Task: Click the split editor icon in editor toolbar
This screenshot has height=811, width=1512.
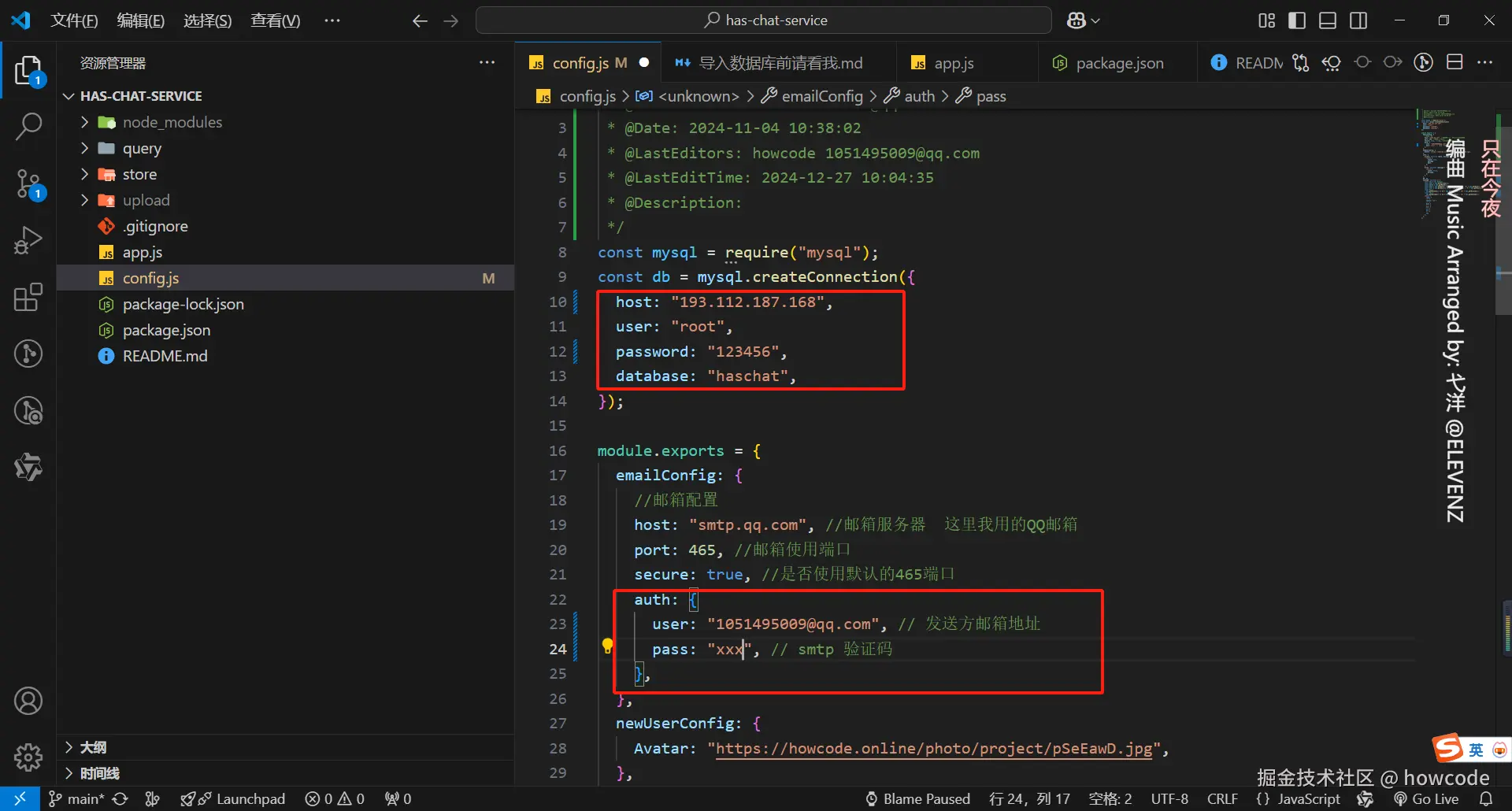Action: 1455,62
